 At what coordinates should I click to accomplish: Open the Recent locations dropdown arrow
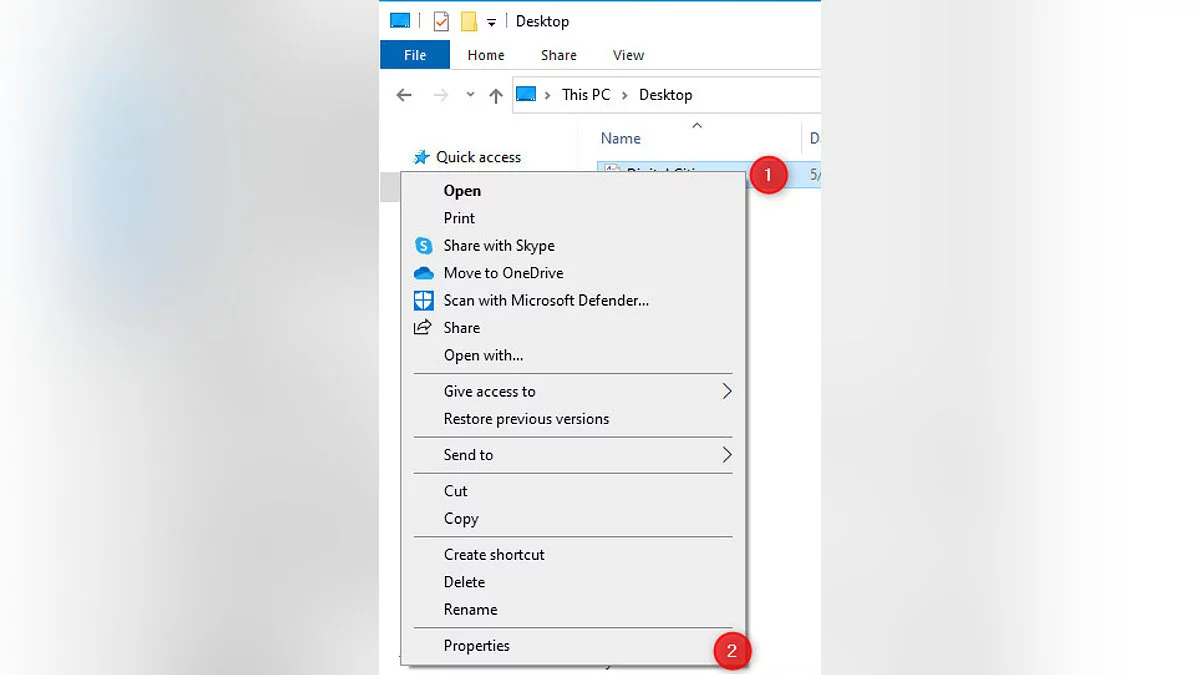pos(470,95)
